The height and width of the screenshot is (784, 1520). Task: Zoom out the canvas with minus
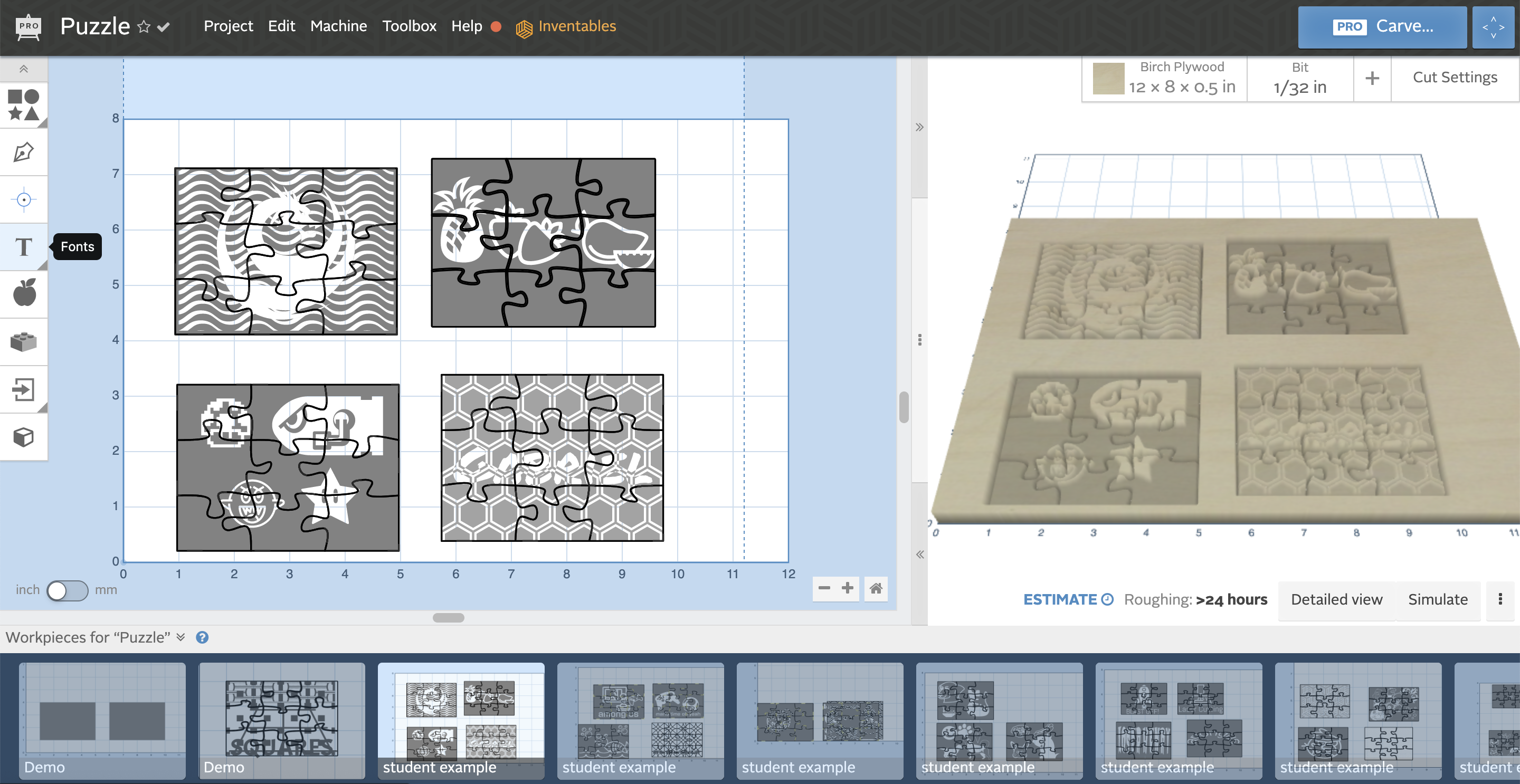coord(824,588)
